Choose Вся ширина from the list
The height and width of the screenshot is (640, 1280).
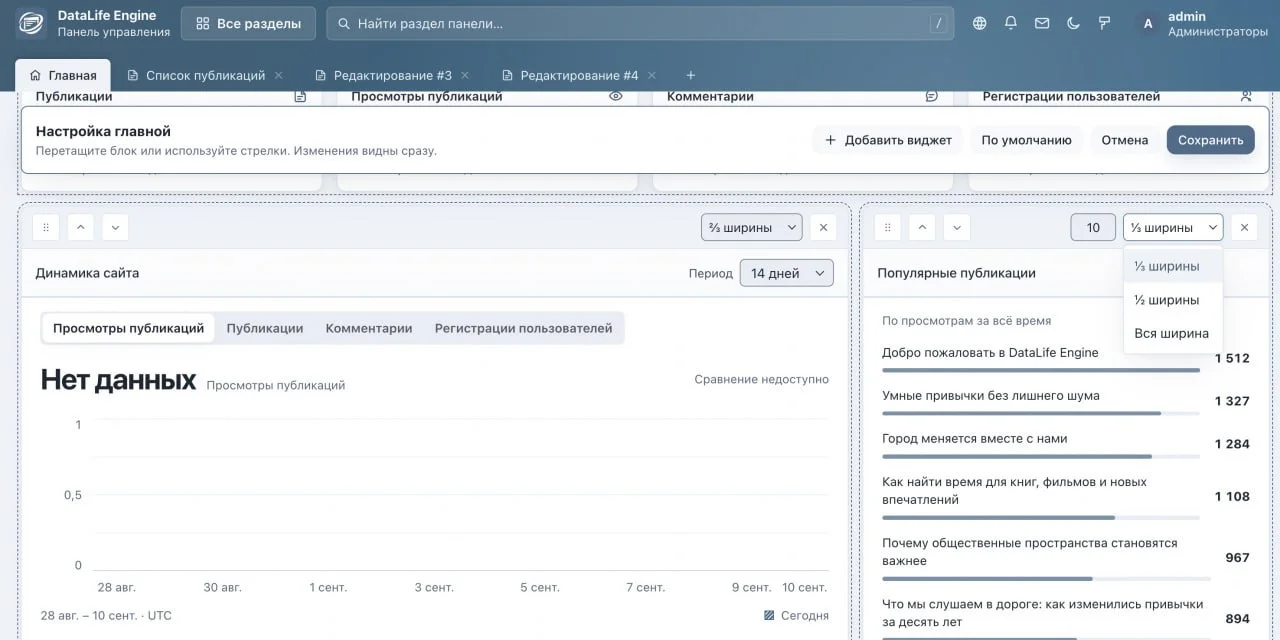coord(1172,333)
